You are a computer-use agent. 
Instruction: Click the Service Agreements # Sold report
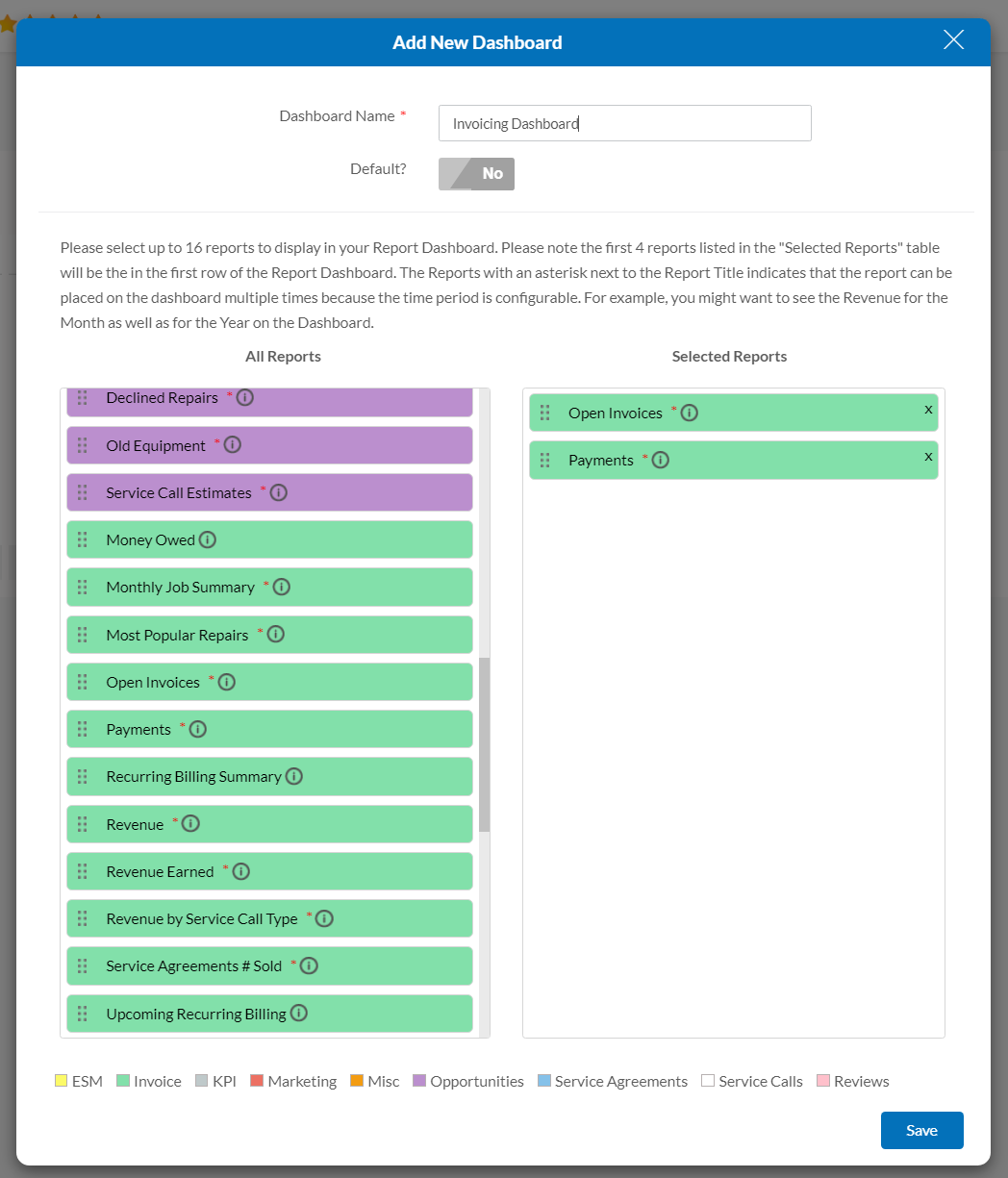[193, 965]
